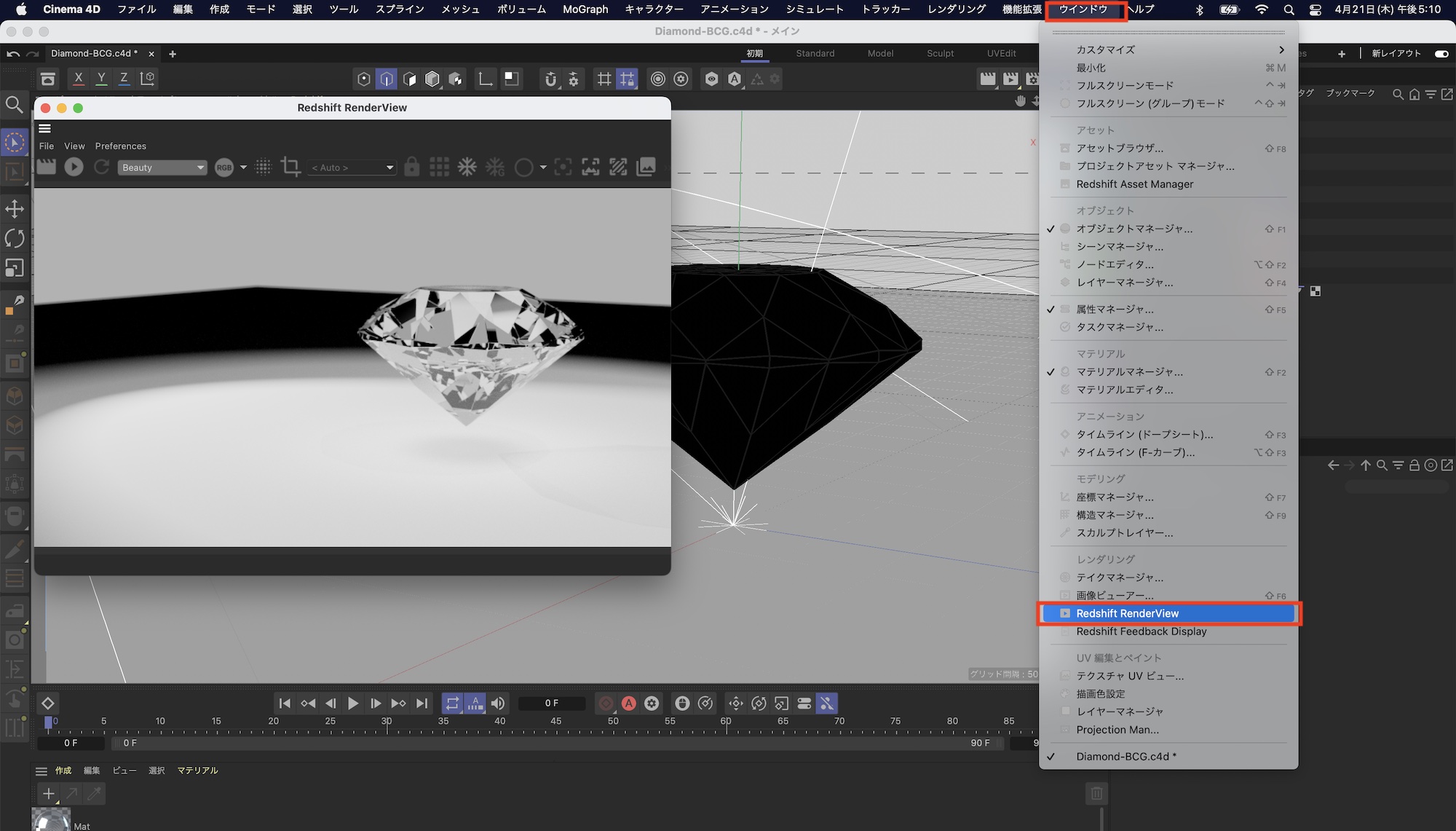Toggle X axis lock

(79, 79)
